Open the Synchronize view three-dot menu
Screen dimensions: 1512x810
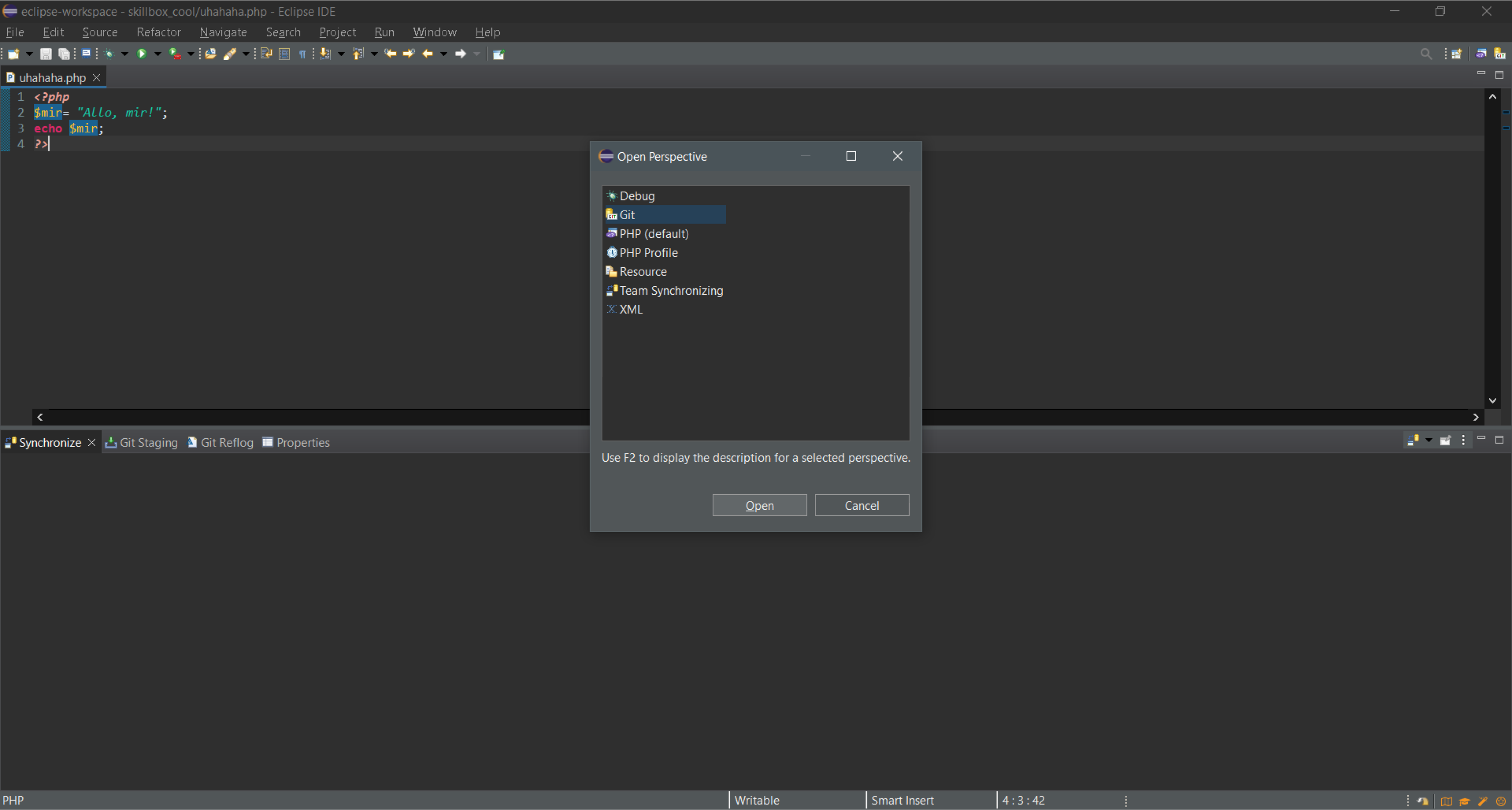pos(1463,440)
